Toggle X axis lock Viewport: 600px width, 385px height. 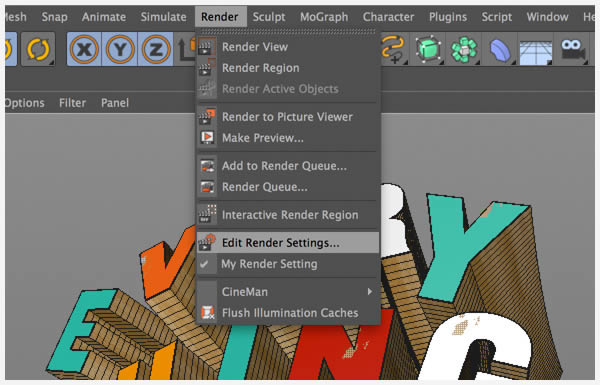pyautogui.click(x=84, y=49)
